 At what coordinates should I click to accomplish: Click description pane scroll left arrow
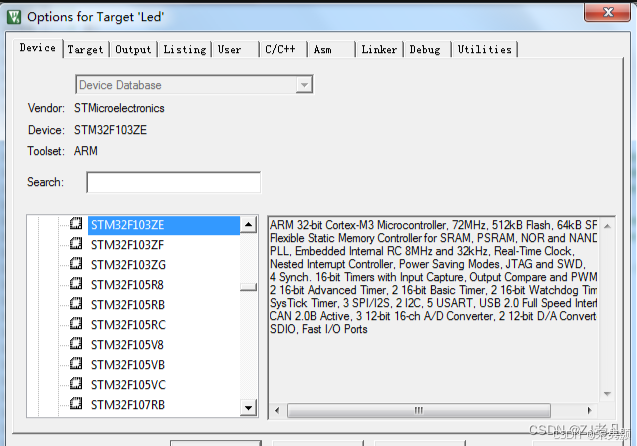277,410
